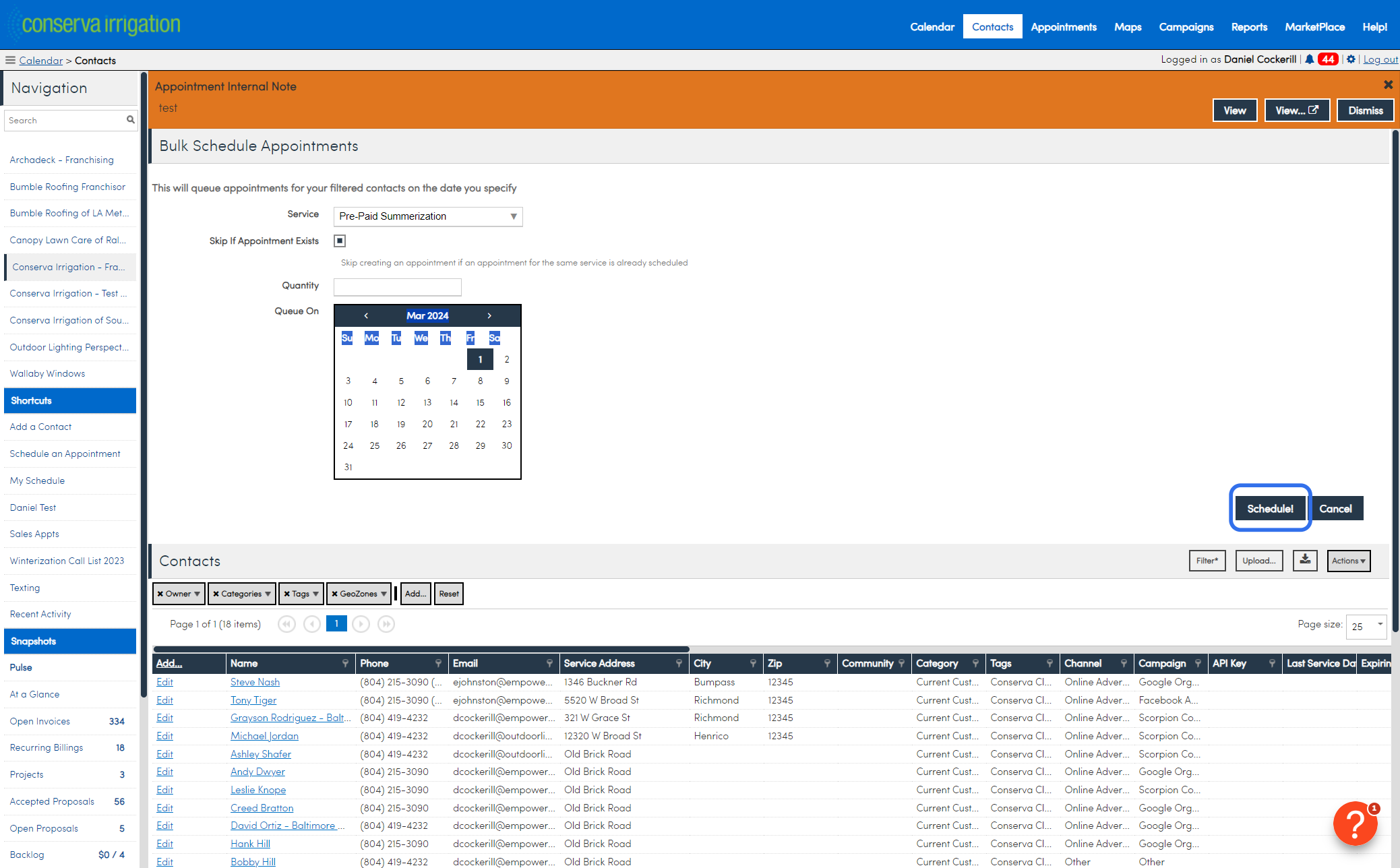This screenshot has height=868, width=1400.
Task: Click the navigation search magnifier icon
Action: 130,120
